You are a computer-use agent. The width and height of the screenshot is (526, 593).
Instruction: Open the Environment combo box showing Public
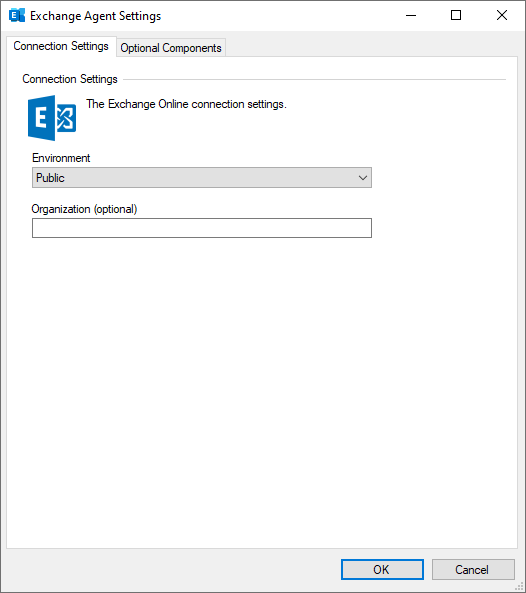coord(202,177)
